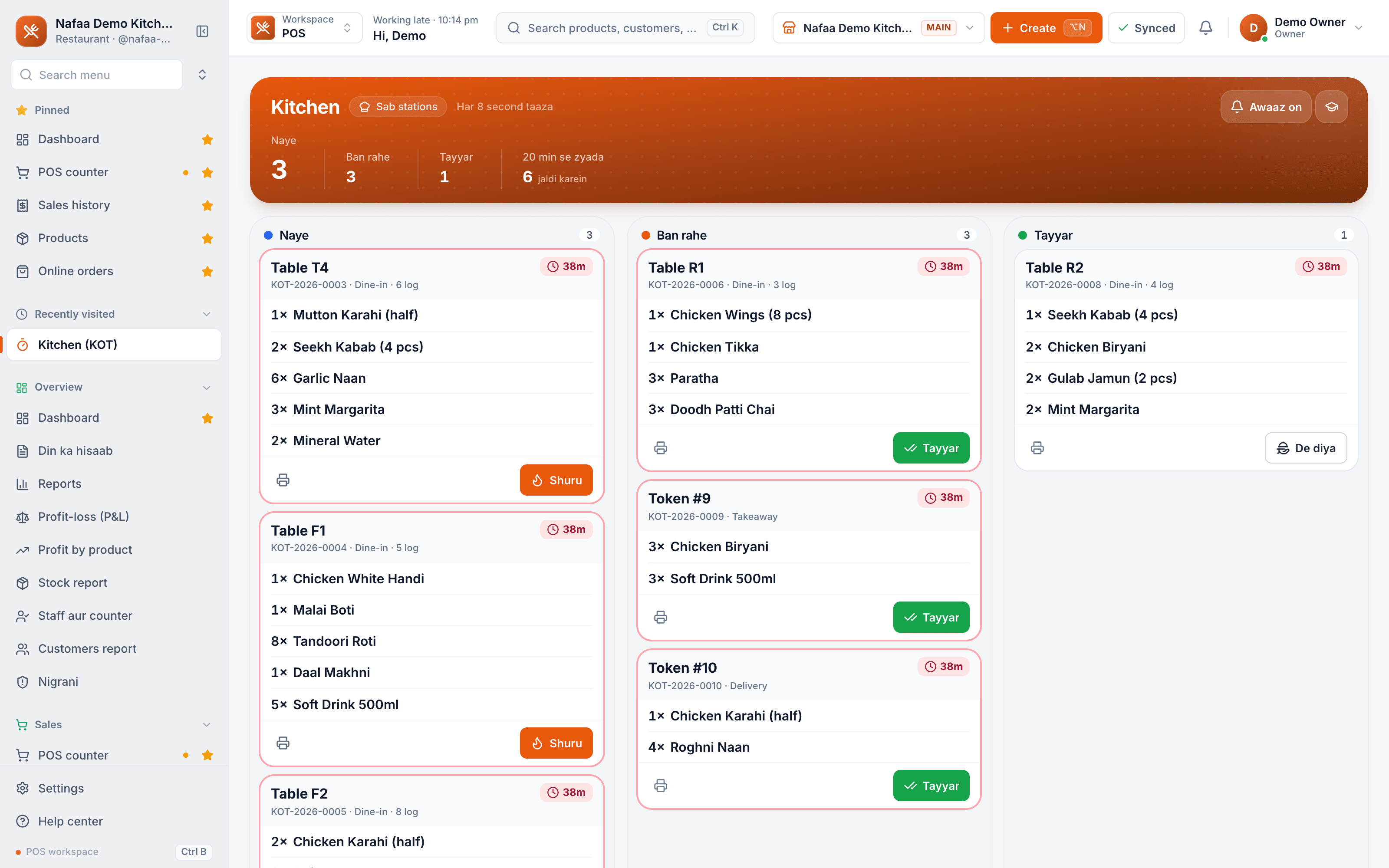
Task: Toggle sidebar menu expand-collapse arrows
Action: point(202,75)
